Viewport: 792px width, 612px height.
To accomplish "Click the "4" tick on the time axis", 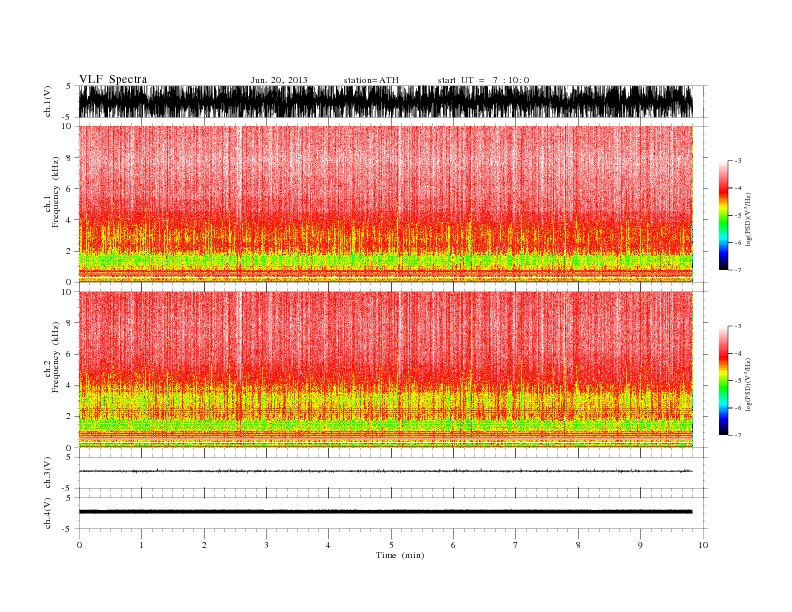I will [328, 545].
